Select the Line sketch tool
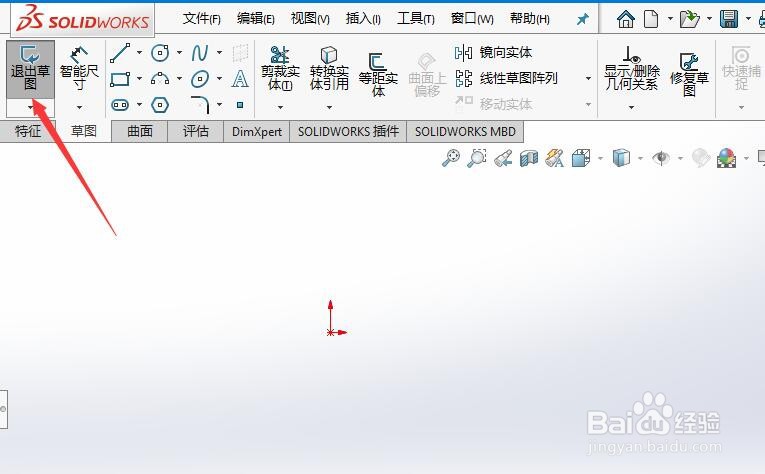The width and height of the screenshot is (765, 474). click(x=120, y=53)
